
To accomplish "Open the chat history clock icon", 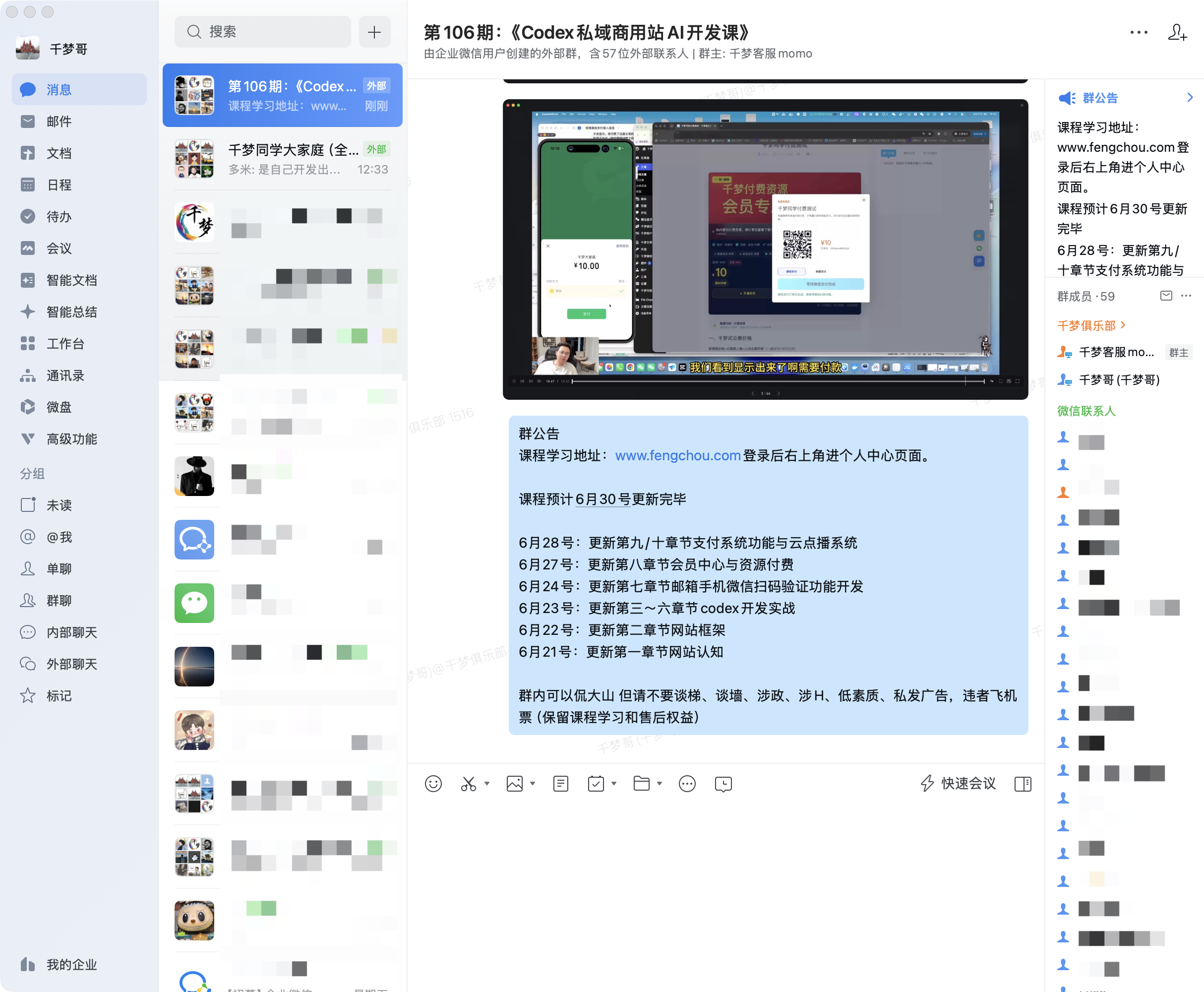I will [x=723, y=783].
